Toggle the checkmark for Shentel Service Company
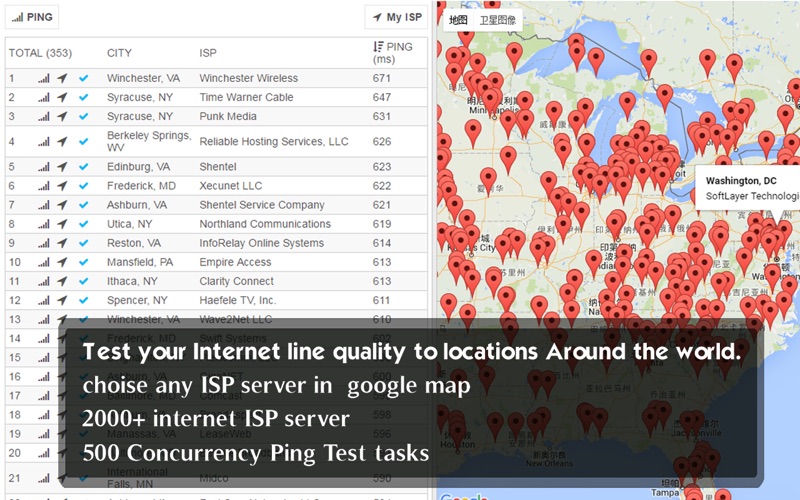Image resolution: width=800 pixels, height=500 pixels. coord(84,205)
